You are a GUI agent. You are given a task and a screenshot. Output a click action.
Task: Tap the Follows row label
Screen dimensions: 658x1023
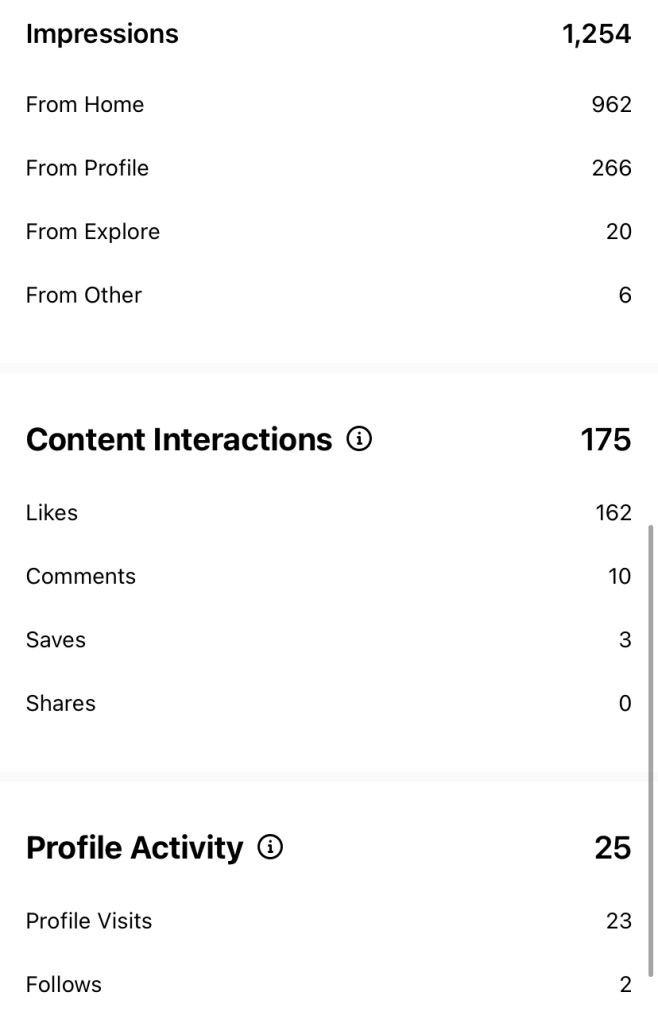point(64,984)
